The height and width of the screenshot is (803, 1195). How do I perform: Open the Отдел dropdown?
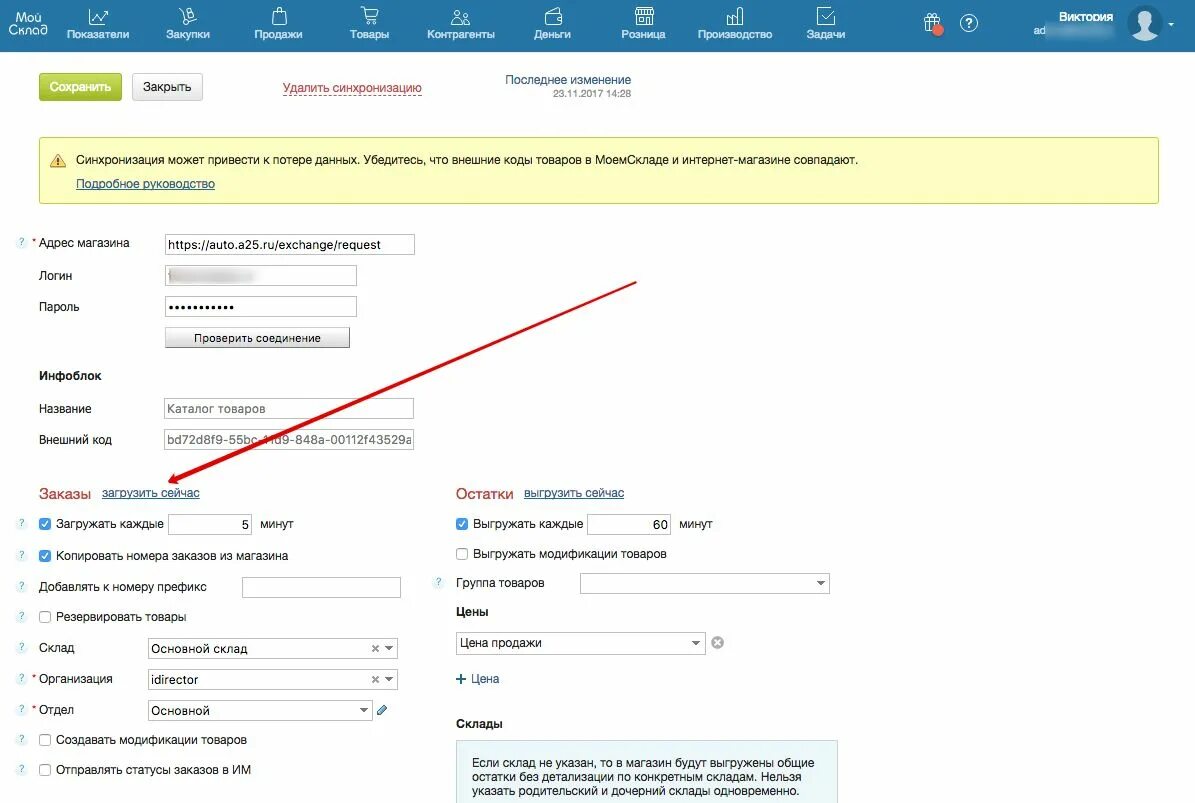pyautogui.click(x=260, y=710)
